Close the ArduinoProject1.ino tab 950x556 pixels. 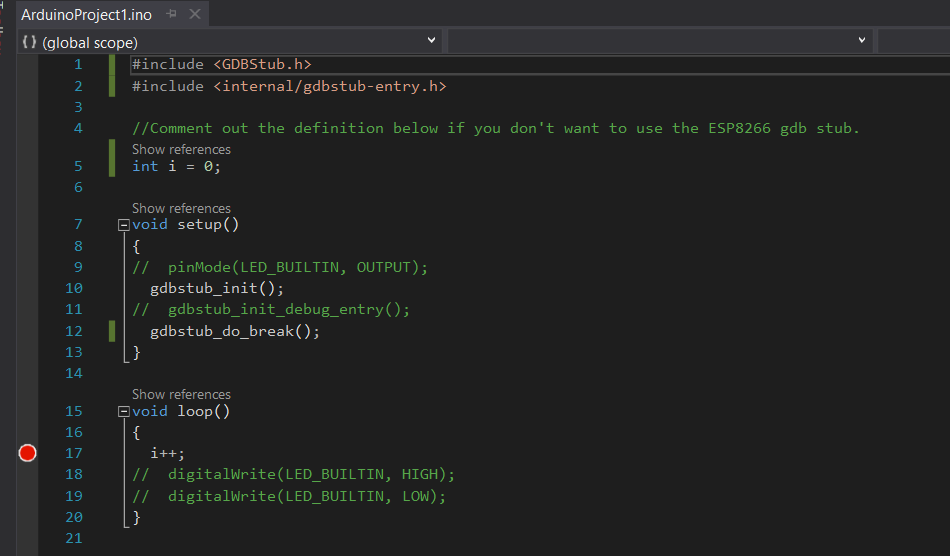coord(194,14)
